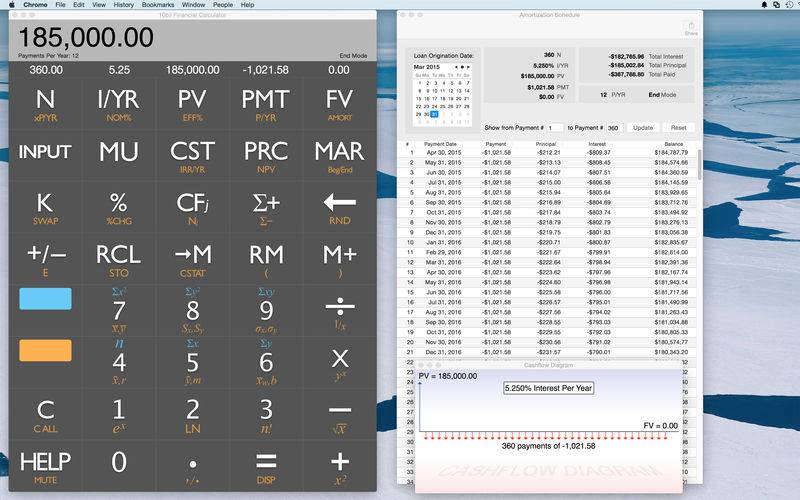The height and width of the screenshot is (500, 800).
Task: Click the Amortization Schedule vertical scrollbar
Action: (x=699, y=164)
